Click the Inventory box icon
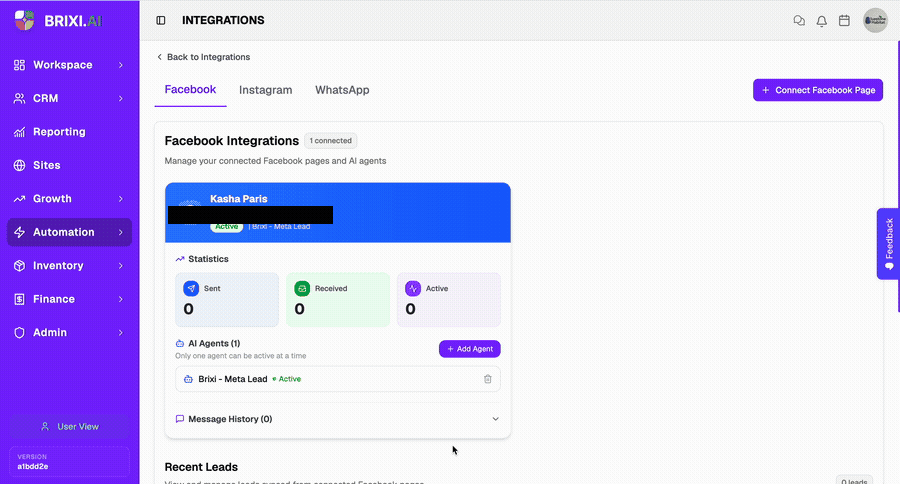Viewport: 900px width, 484px height. 20,266
